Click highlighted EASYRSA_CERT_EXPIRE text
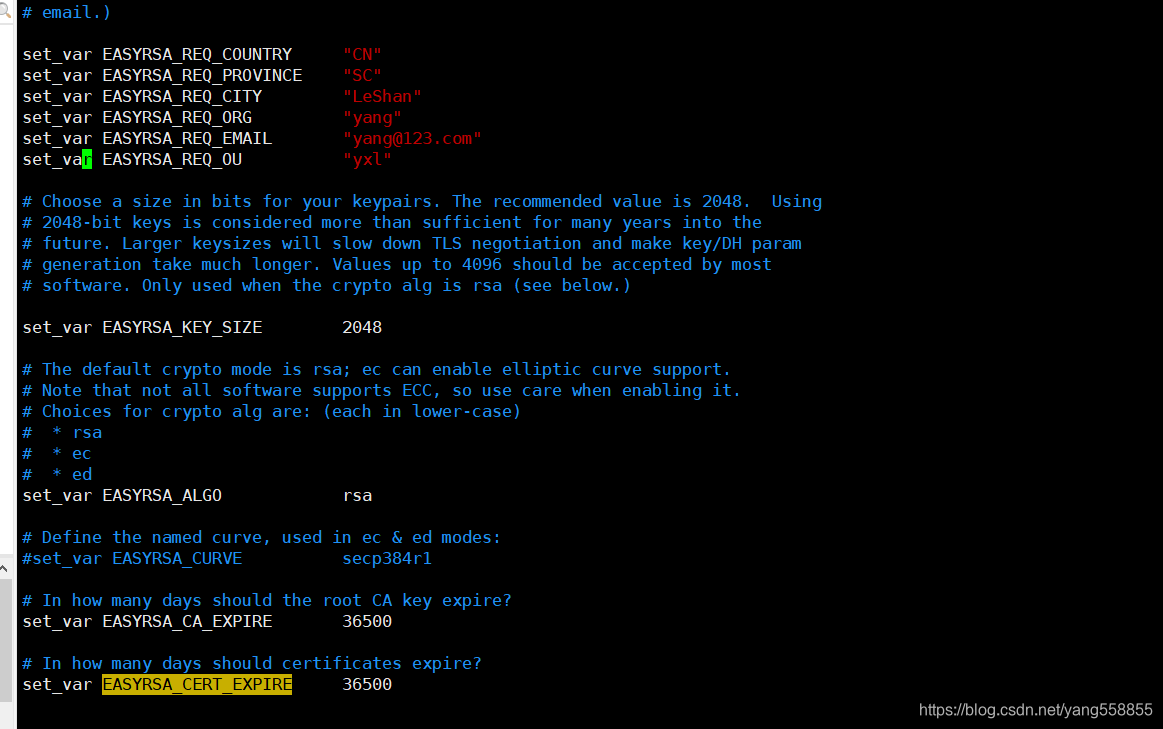Image resolution: width=1163 pixels, height=729 pixels. (197, 685)
